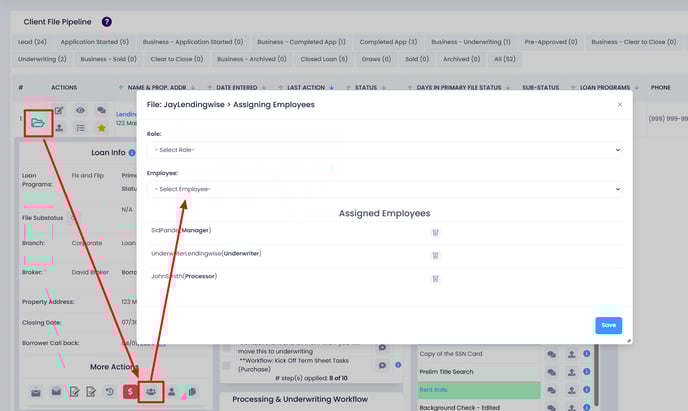This screenshot has width=688, height=411.
Task: Click the Assigned Employees heading
Action: 384,213
